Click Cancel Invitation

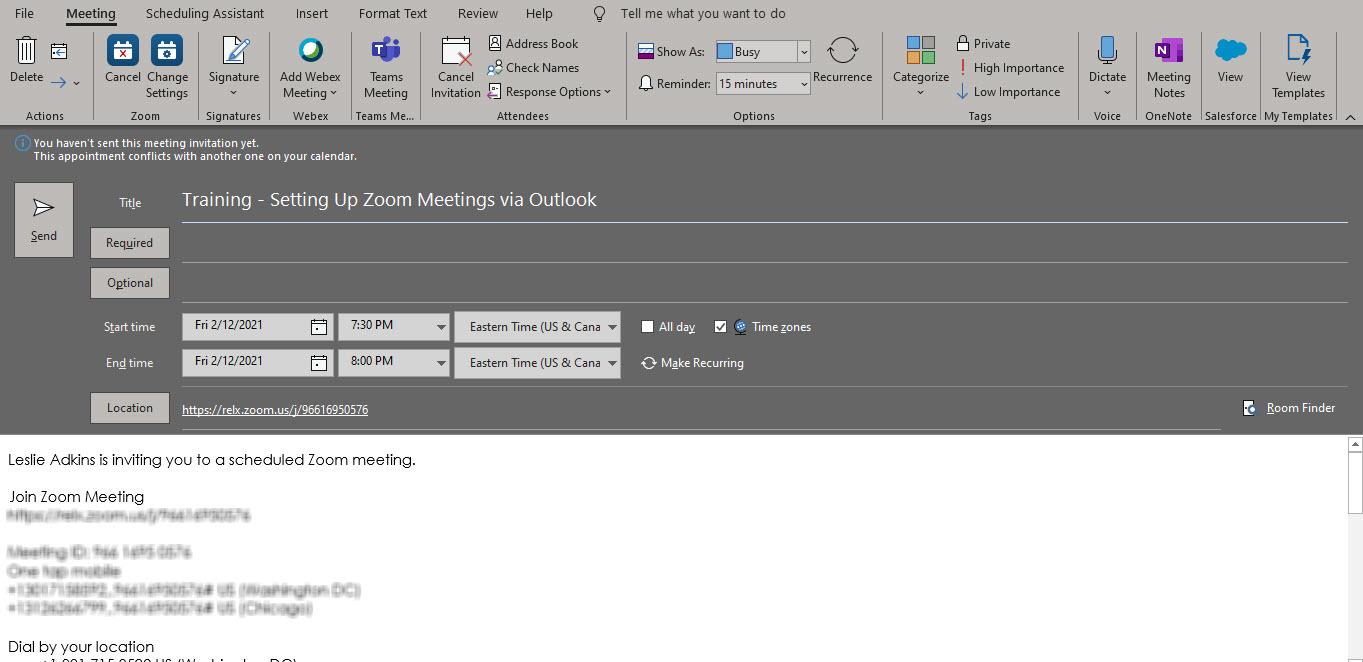pyautogui.click(x=456, y=67)
